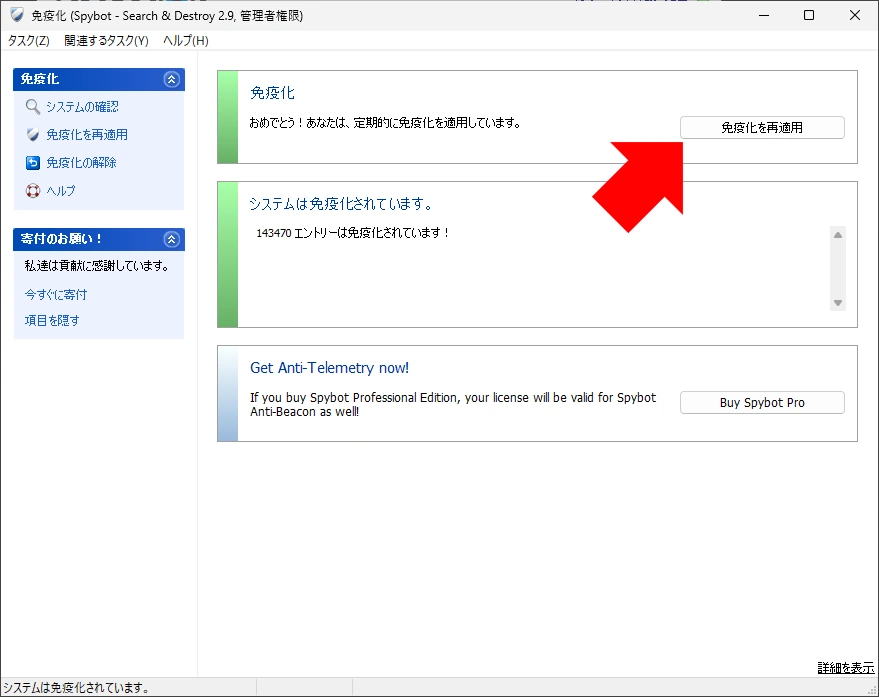Viewport: 879px width, 697px height.
Task: Click the 詳細を表示 link at bottom right
Action: point(845,667)
